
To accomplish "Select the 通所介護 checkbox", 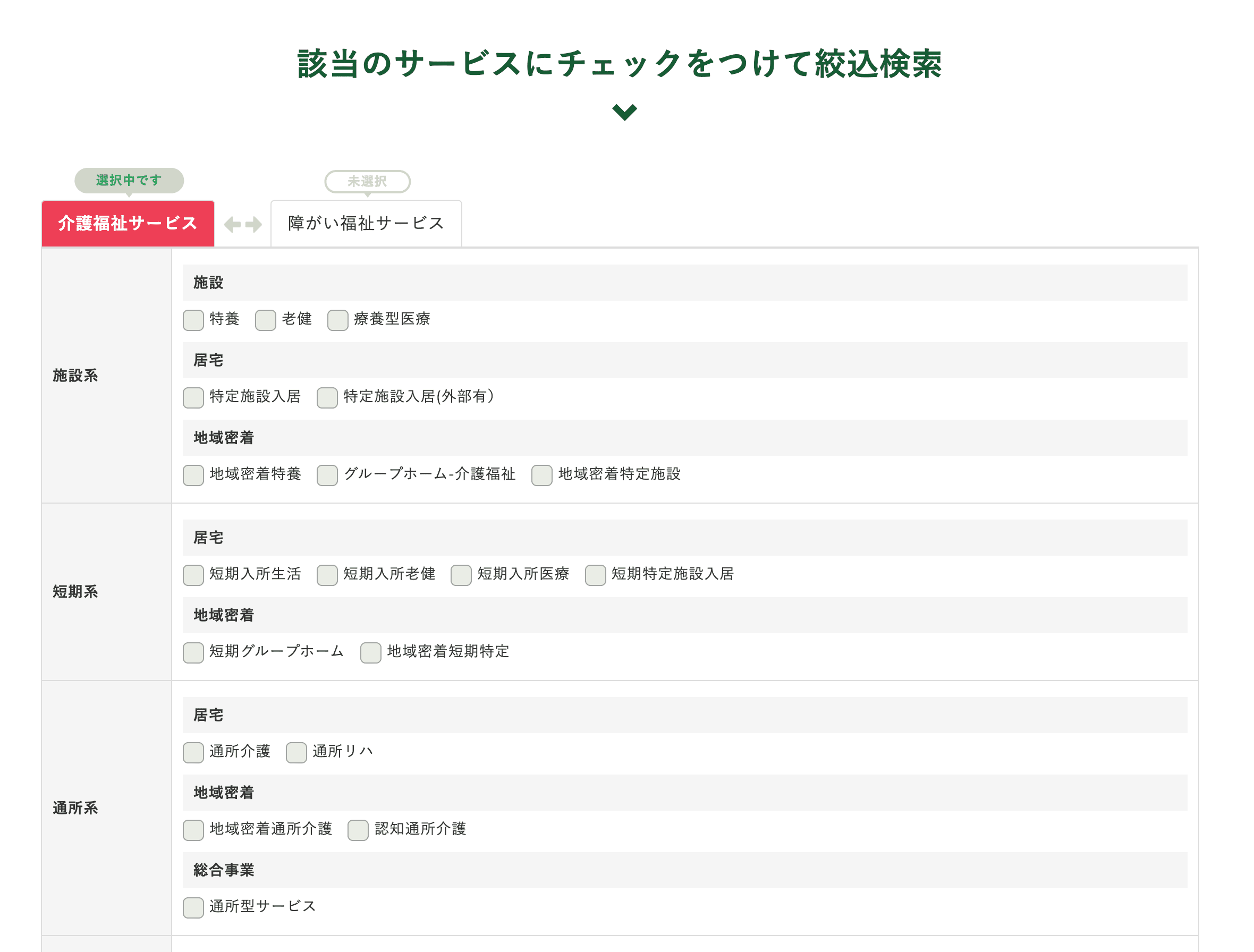I will click(x=193, y=753).
